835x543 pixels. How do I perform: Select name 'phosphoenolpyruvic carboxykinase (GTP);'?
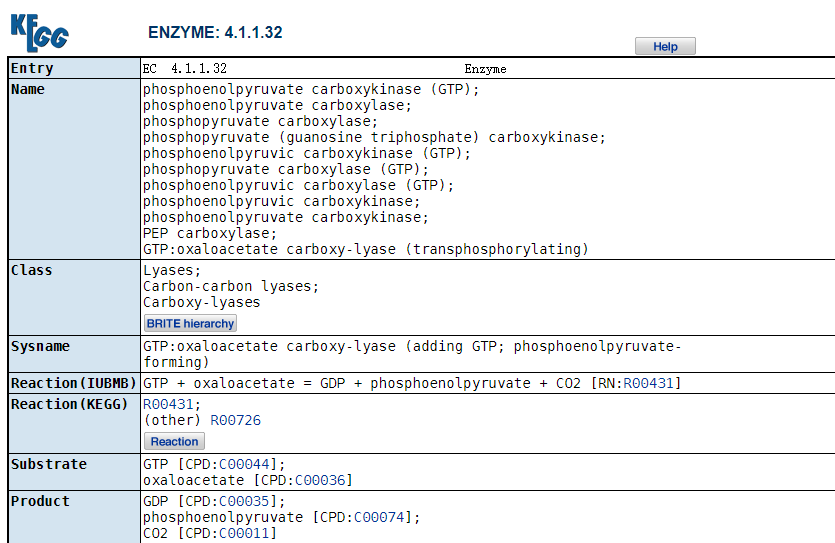click(x=307, y=153)
